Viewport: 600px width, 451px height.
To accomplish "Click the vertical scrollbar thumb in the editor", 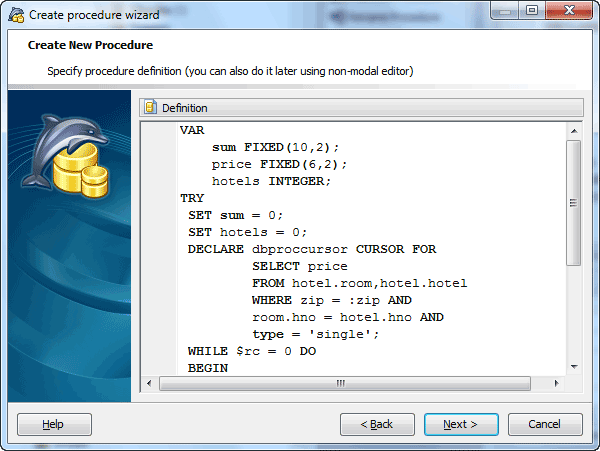I will coord(573,200).
